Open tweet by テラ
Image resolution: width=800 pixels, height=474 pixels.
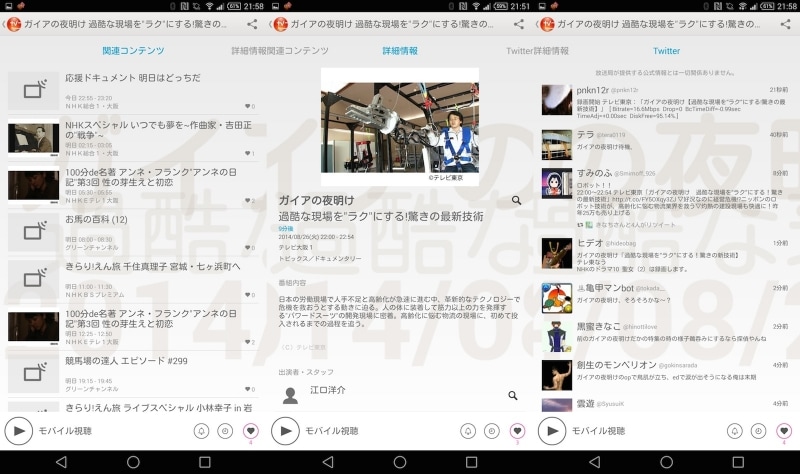(x=665, y=144)
